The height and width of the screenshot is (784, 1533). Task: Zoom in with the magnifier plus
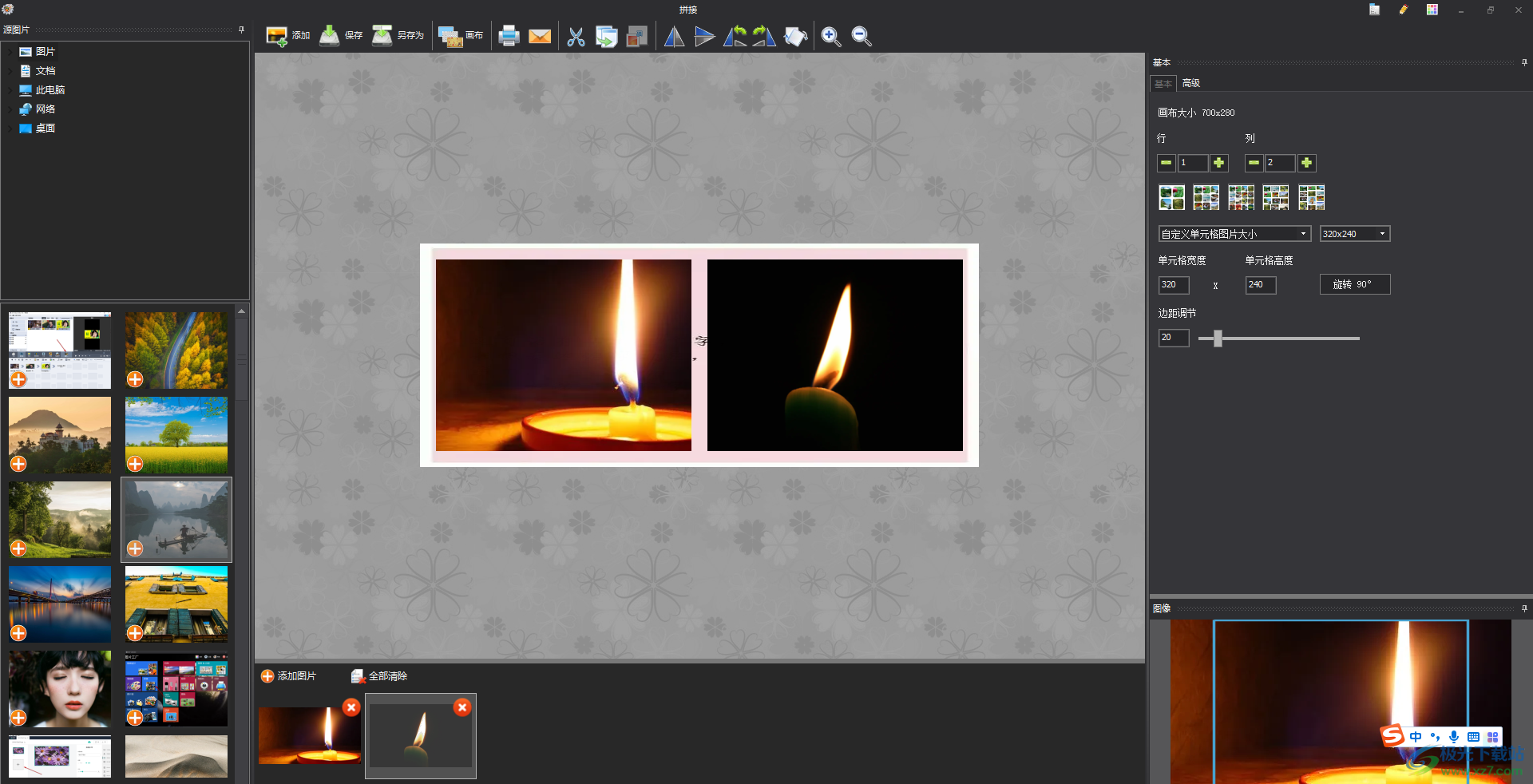[x=830, y=36]
